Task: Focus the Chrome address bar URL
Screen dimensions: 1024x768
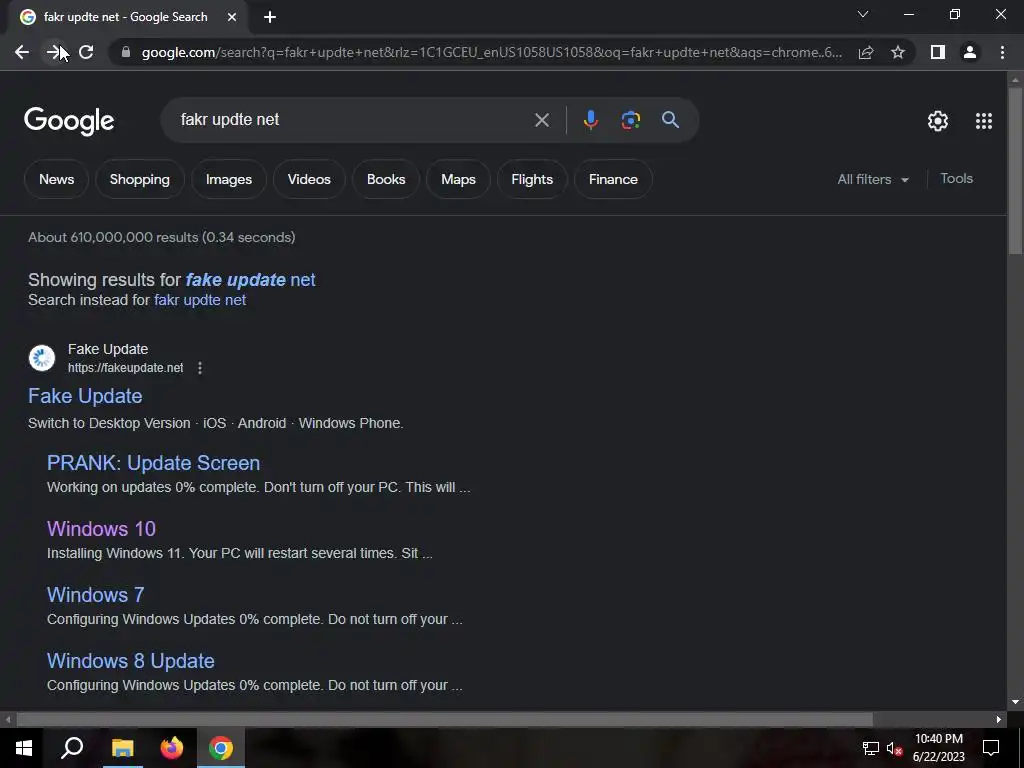Action: point(491,52)
